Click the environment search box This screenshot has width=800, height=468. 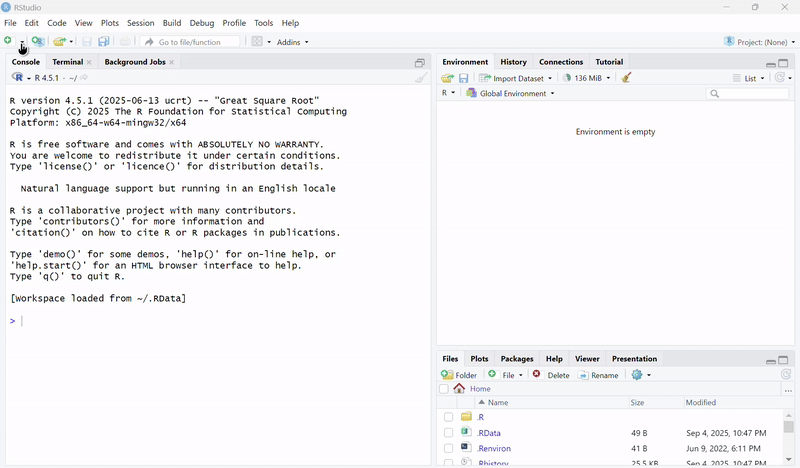747,93
